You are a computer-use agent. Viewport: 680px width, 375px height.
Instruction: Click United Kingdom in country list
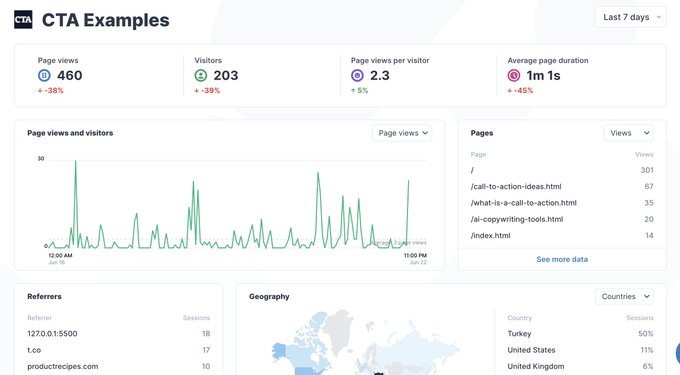536,367
